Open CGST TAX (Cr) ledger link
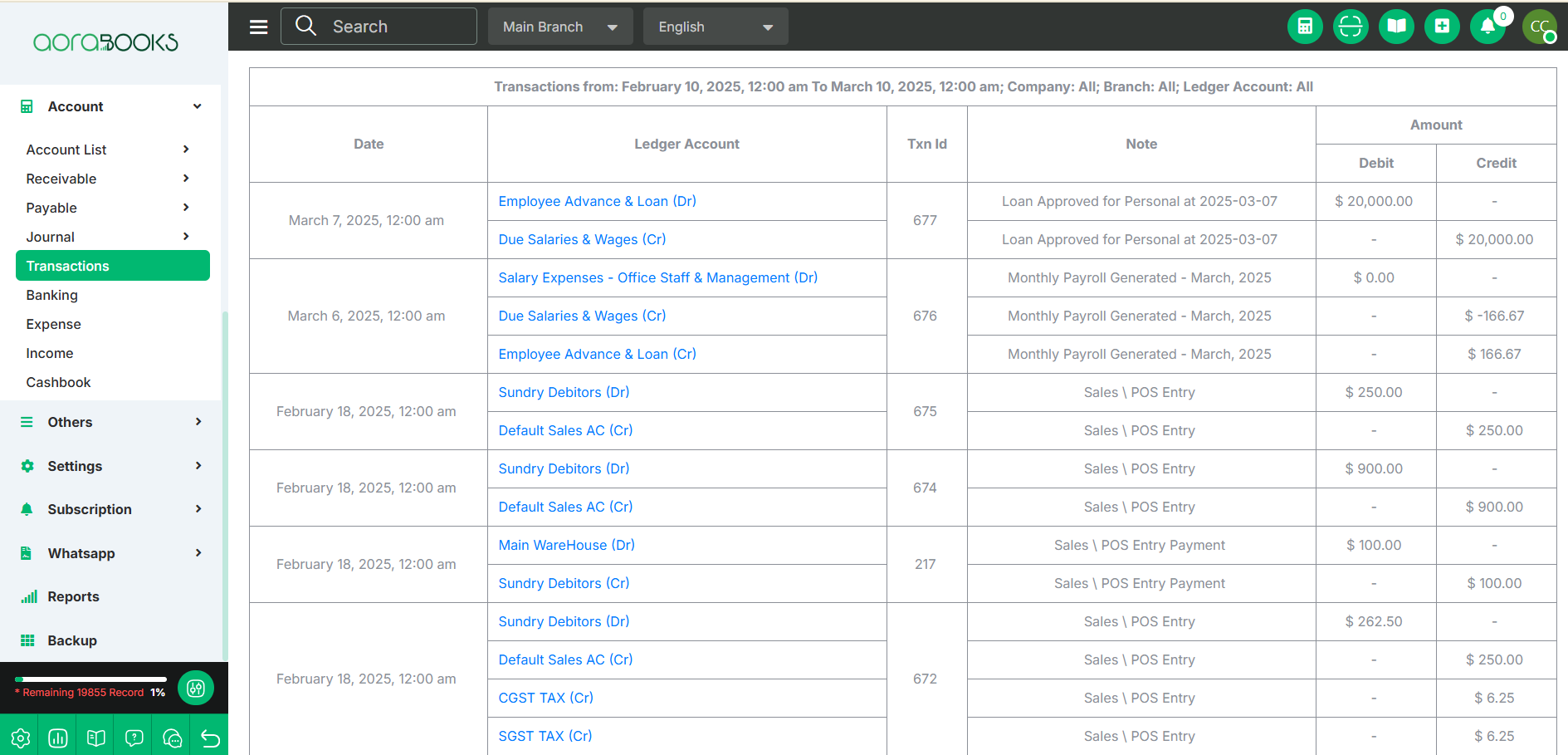Screen dimensions: 1568x755 (x=545, y=698)
